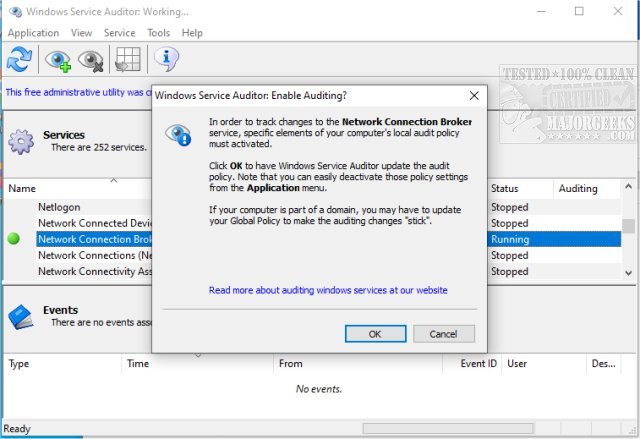Click the Ready status bar text

[17, 429]
